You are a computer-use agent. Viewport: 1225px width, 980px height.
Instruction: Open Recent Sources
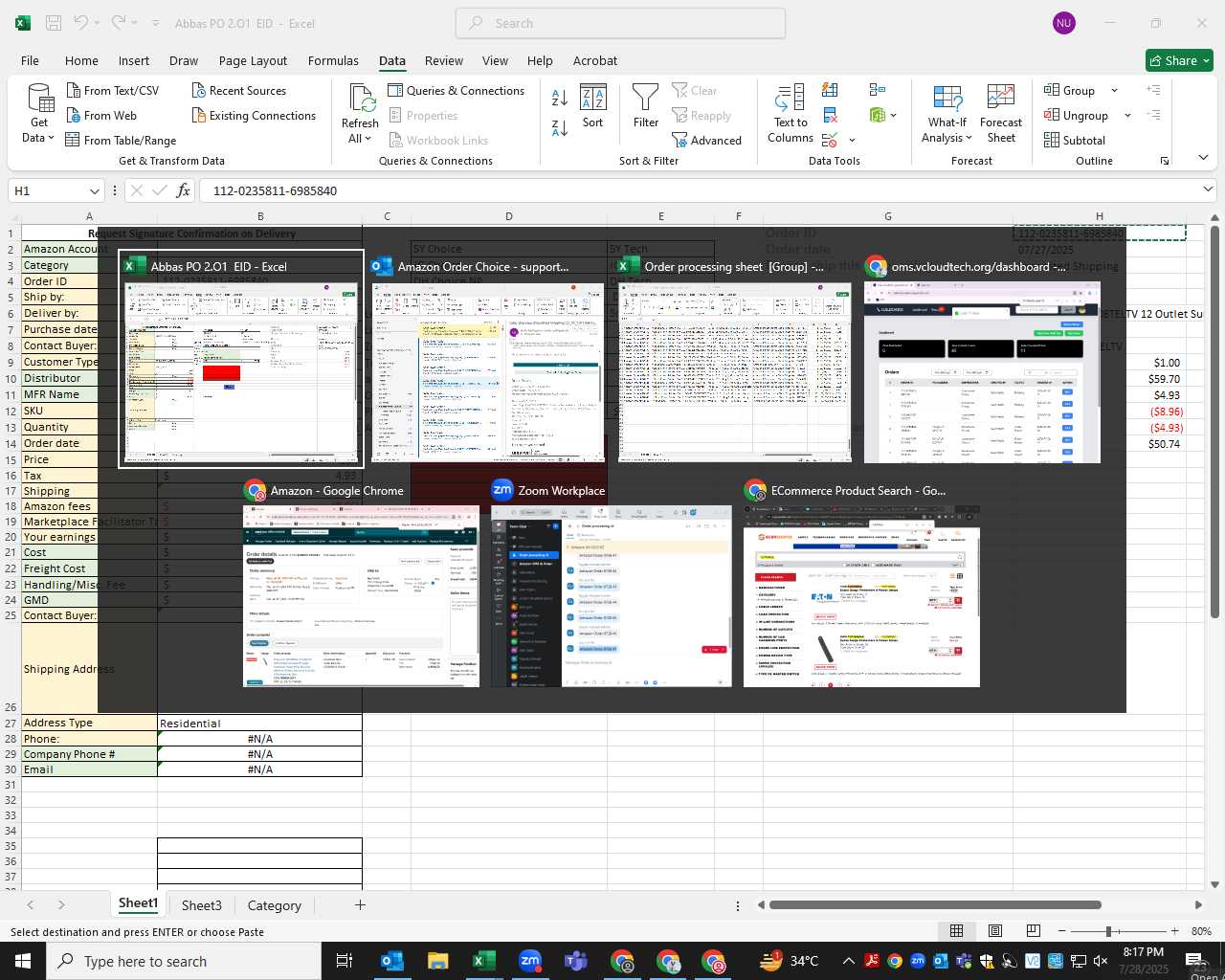coord(238,90)
